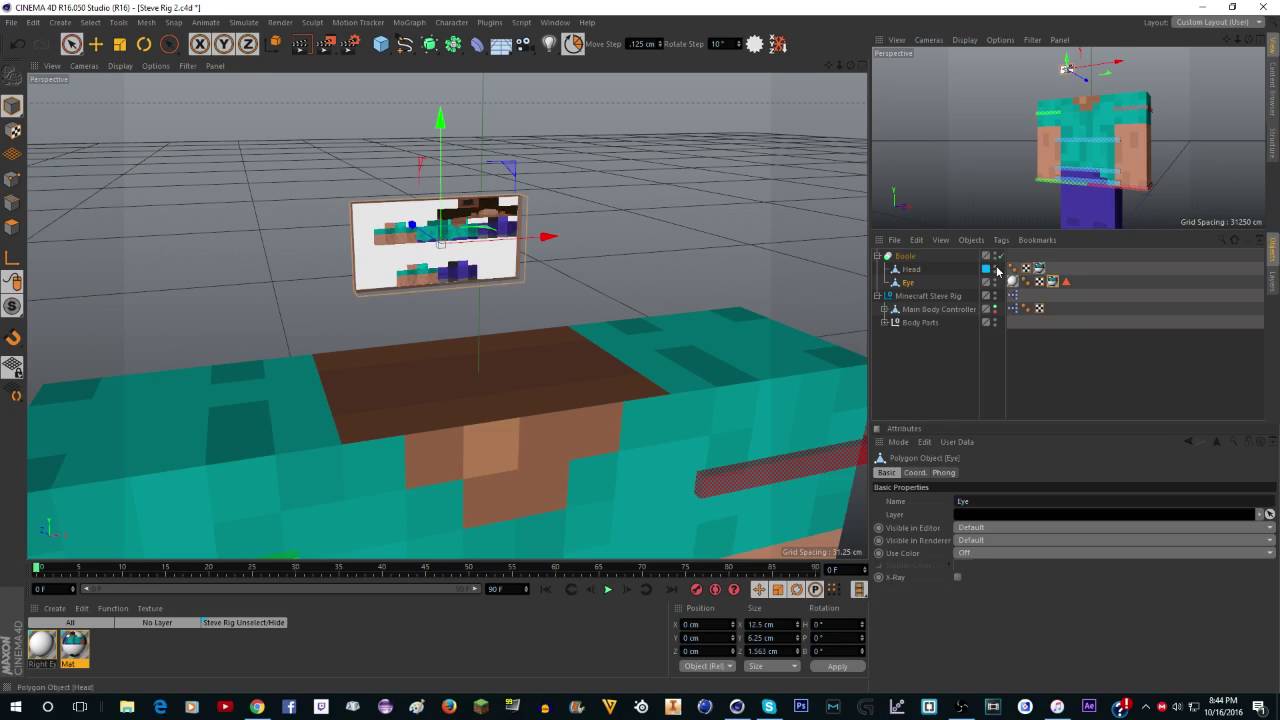Toggle the X axis lock
This screenshot has width=1280, height=720.
pyautogui.click(x=199, y=44)
